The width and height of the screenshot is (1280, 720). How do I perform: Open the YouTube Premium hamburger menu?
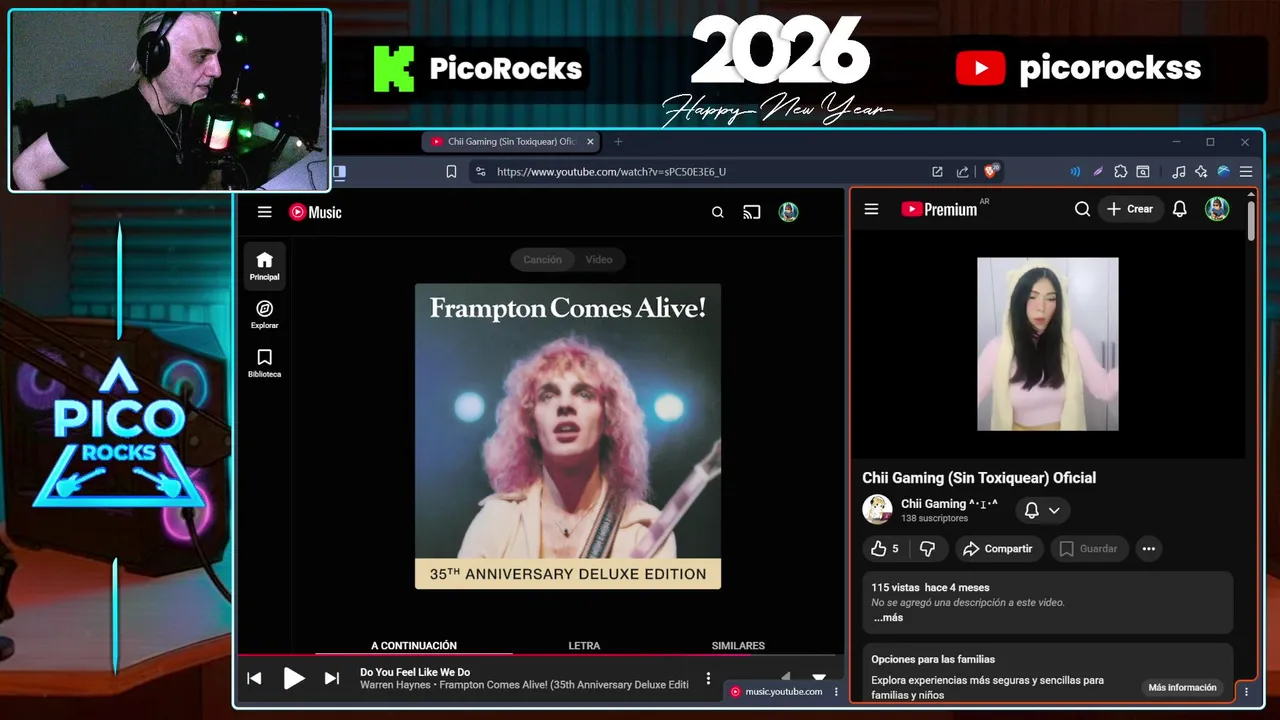[871, 209]
